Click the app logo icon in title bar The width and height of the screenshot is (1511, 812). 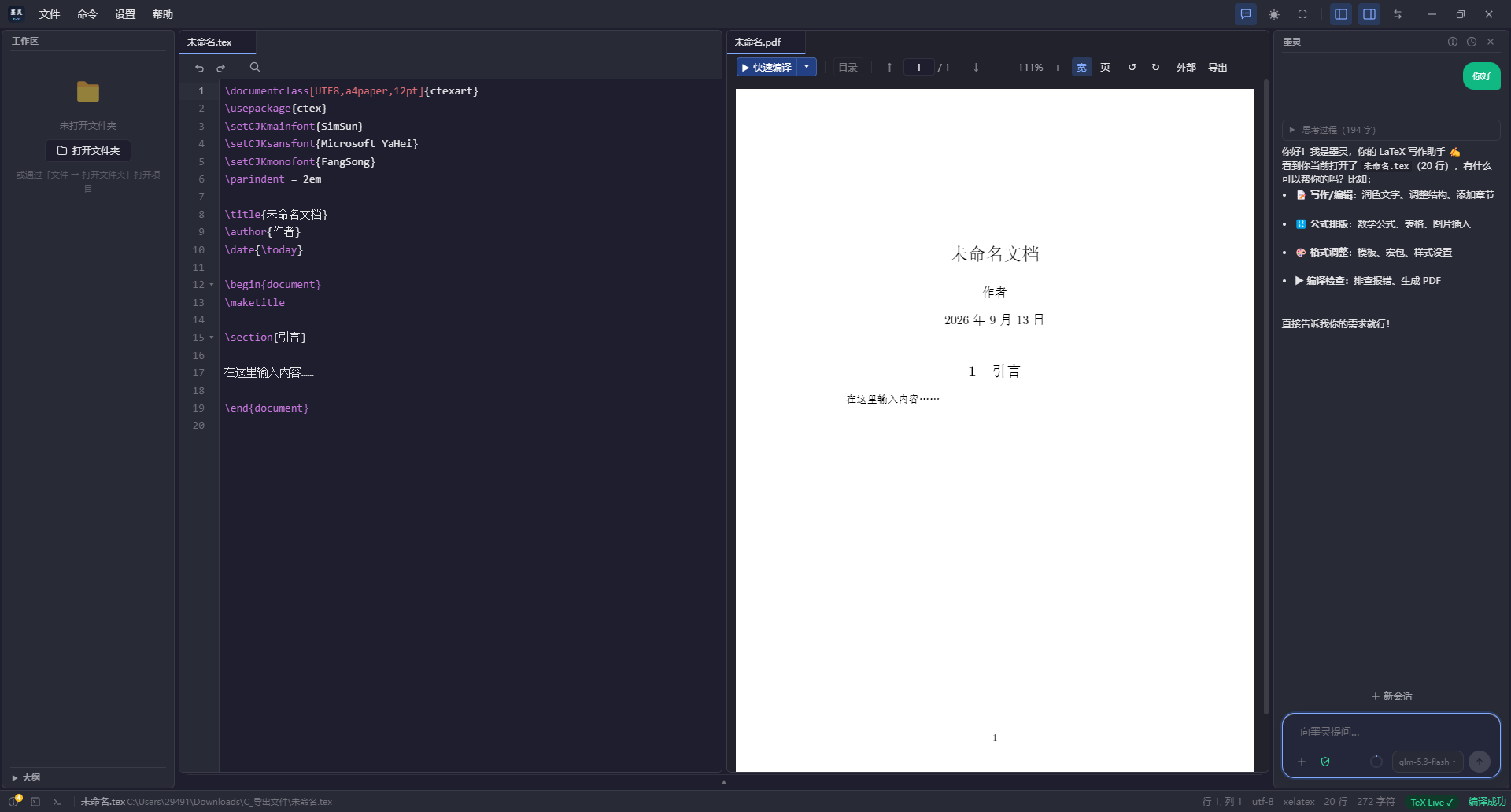[17, 14]
